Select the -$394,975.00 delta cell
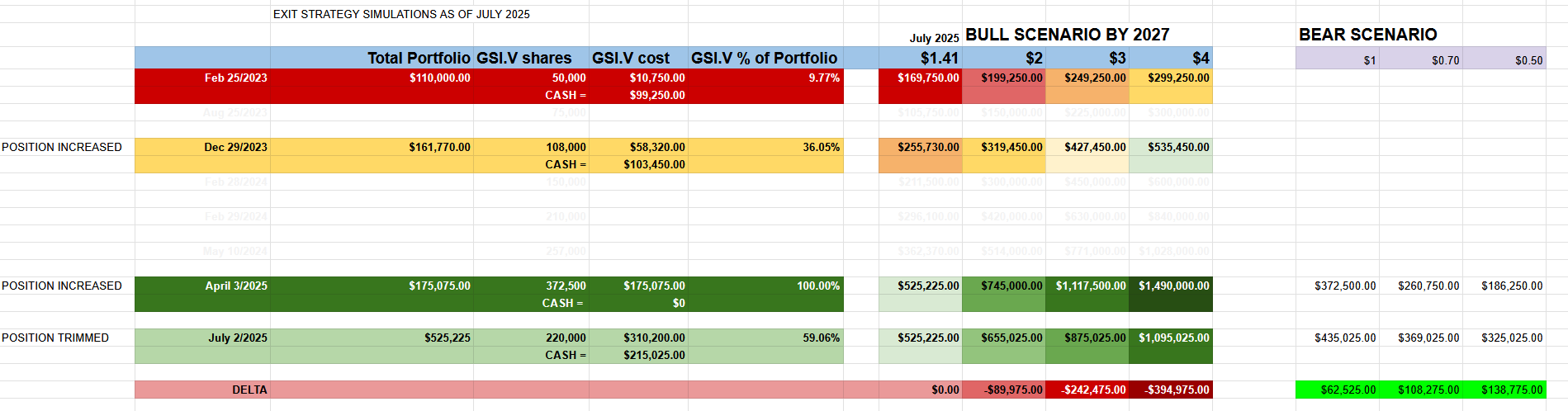1568x411 pixels. pyautogui.click(x=1171, y=390)
